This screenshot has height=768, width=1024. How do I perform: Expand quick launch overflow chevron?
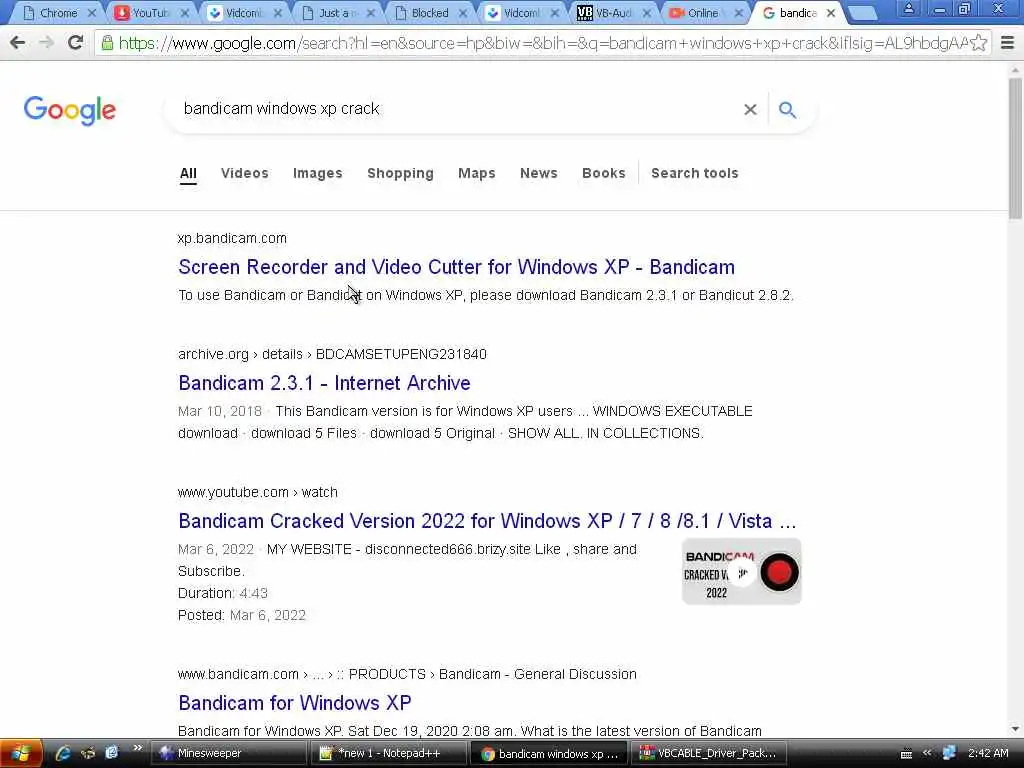coord(137,748)
